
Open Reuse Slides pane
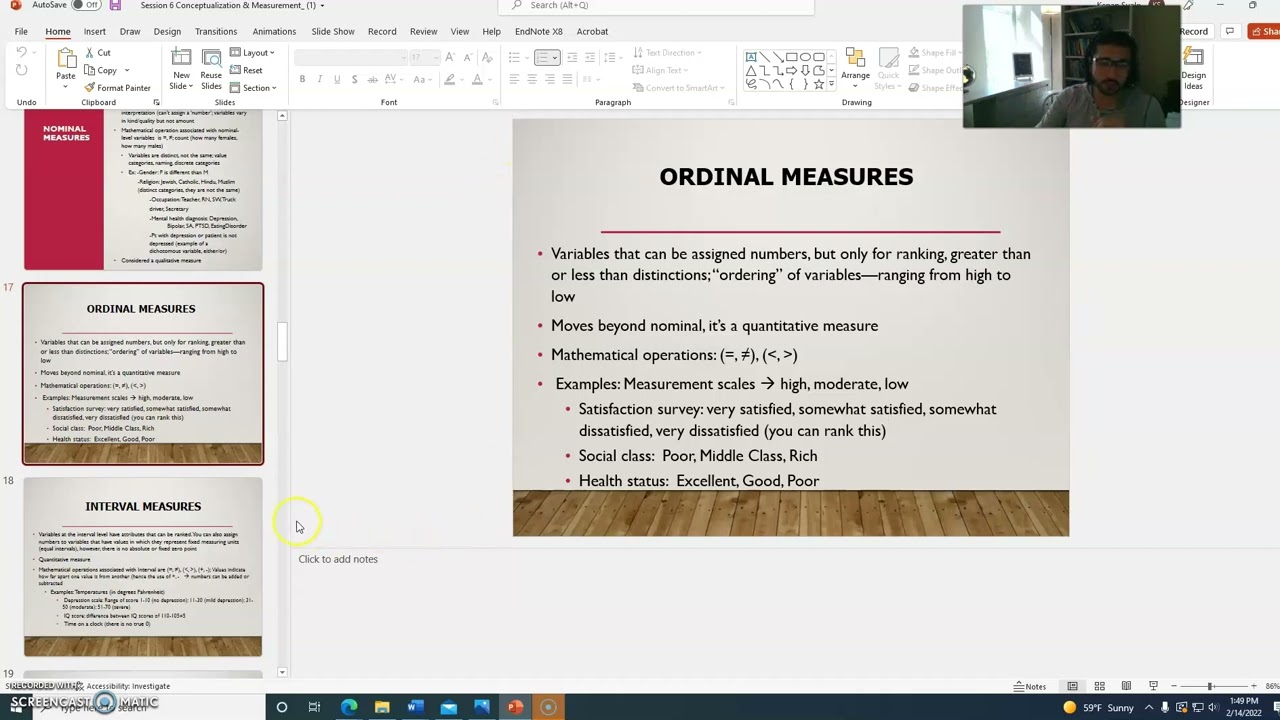pyautogui.click(x=211, y=69)
